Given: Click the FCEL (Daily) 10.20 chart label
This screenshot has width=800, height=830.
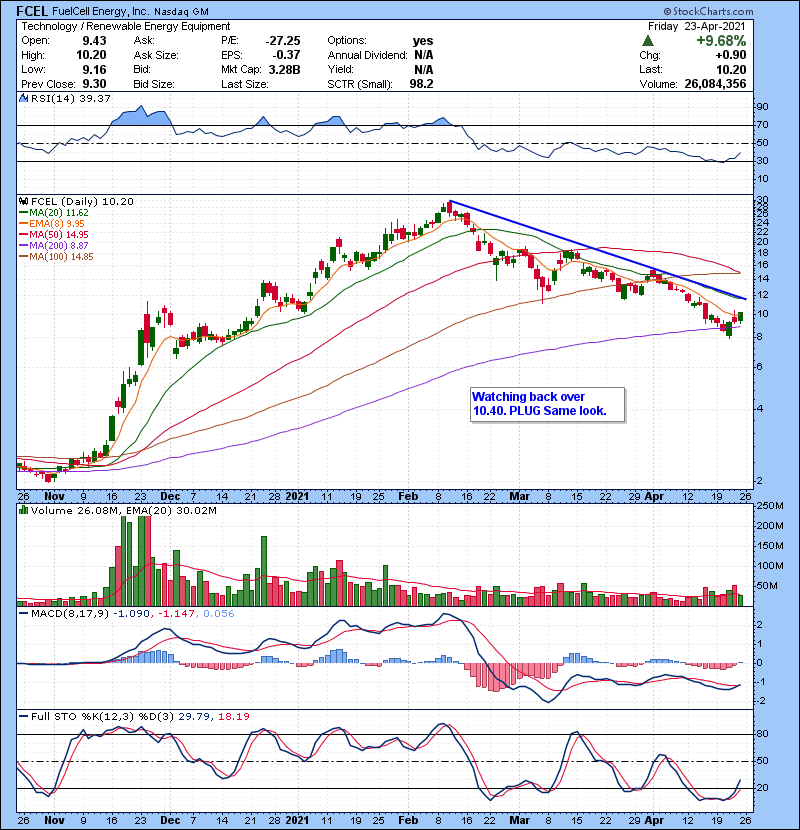Looking at the screenshot, I should click(82, 201).
